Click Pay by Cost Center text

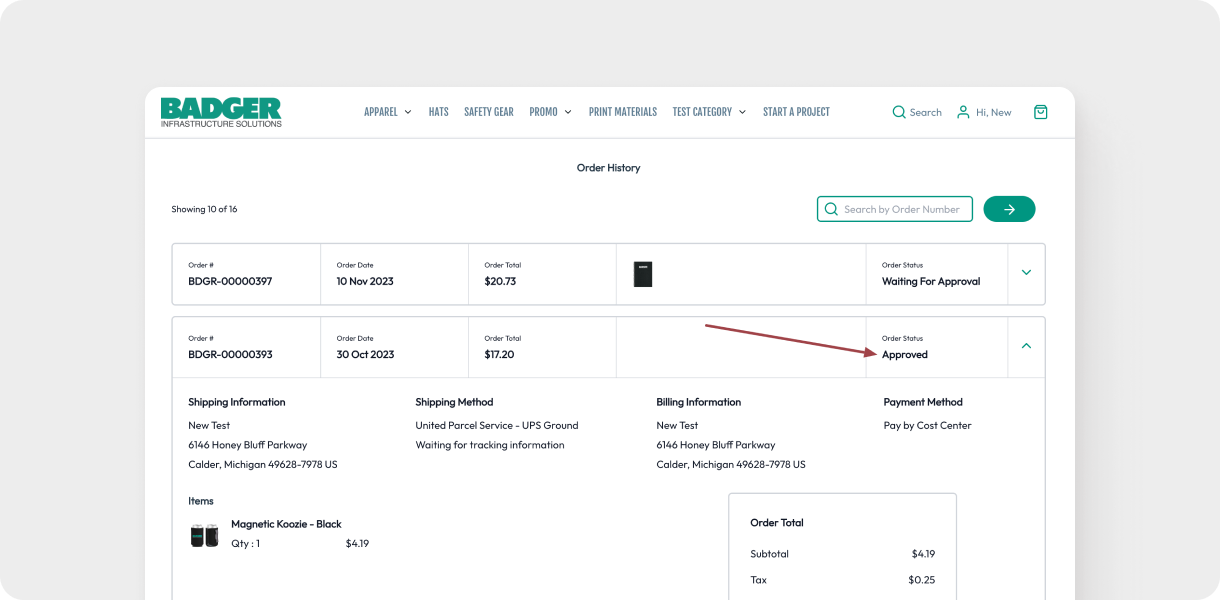tap(927, 425)
